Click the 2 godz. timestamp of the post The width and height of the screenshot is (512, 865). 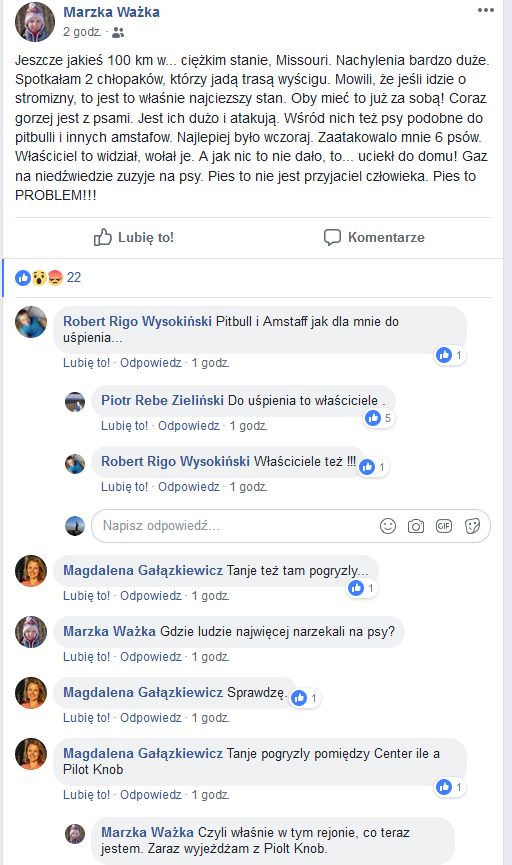pyautogui.click(x=82, y=32)
